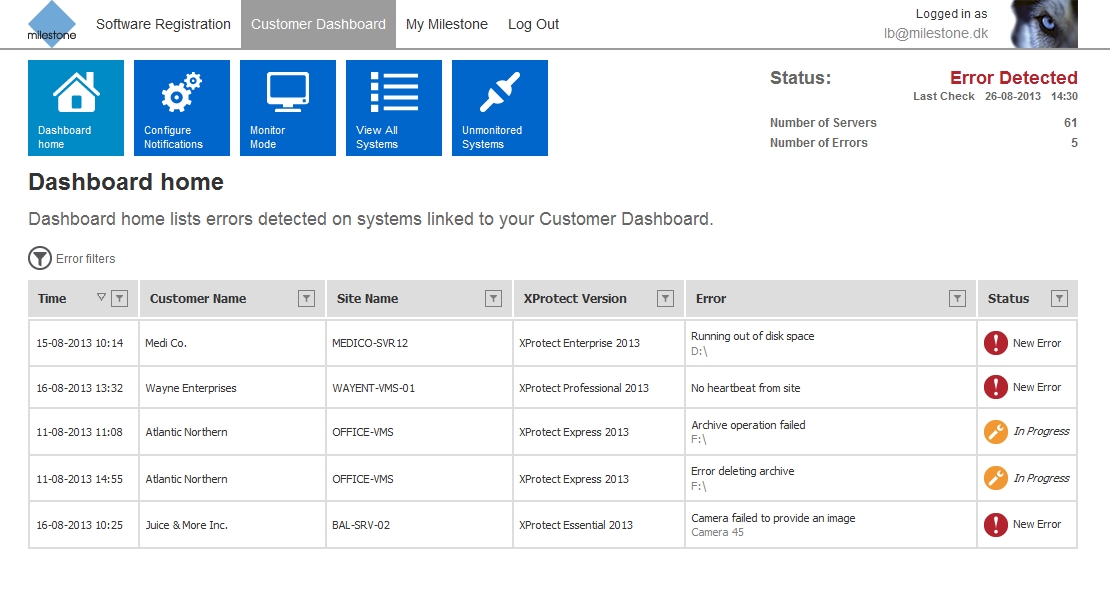The image size is (1110, 589).
Task: Click In Progress wrench icon for Error deleting archive
Action: click(995, 478)
